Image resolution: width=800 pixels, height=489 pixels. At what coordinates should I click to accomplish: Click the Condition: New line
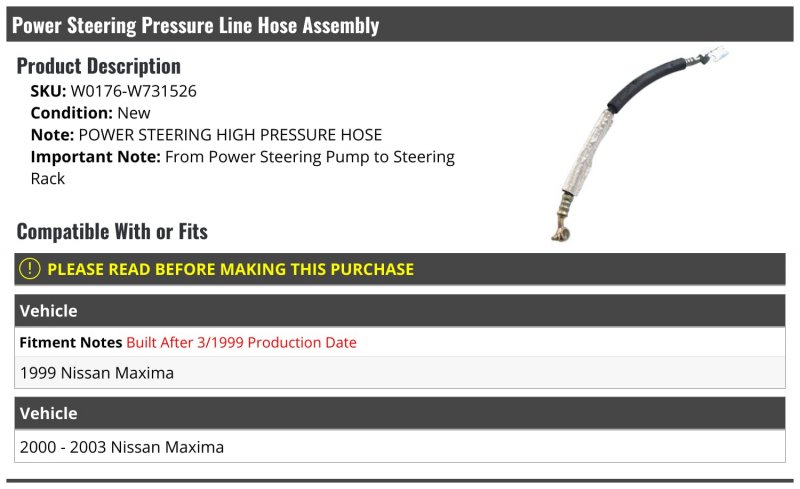coord(90,113)
